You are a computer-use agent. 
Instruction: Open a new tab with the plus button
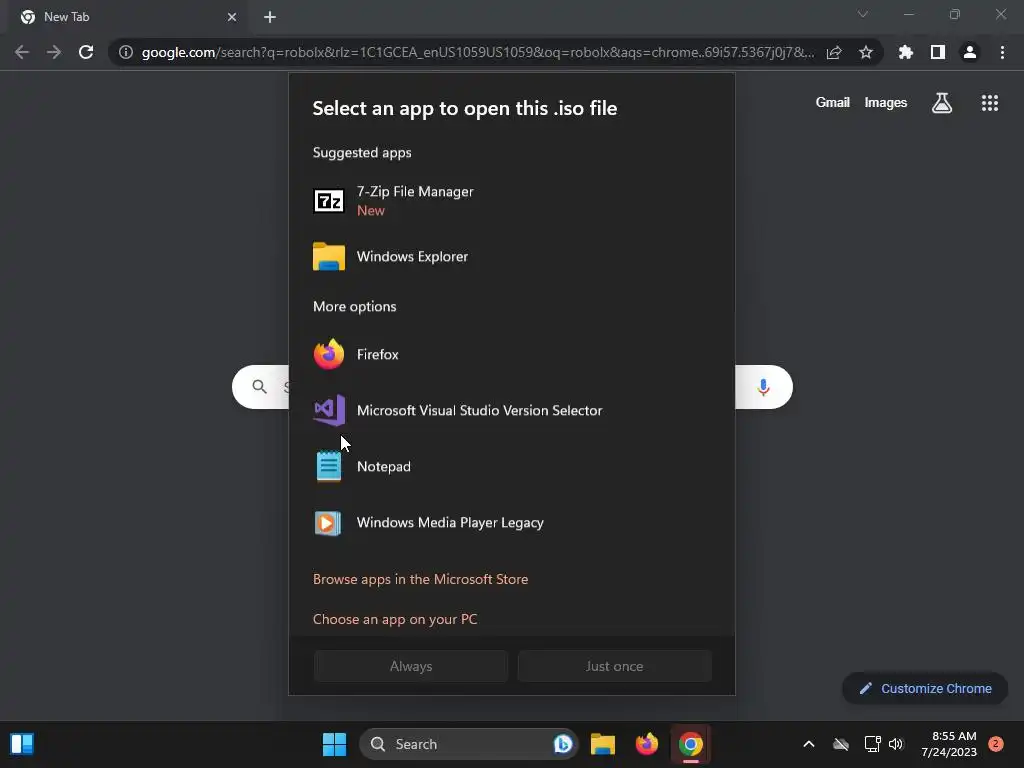[x=270, y=17]
